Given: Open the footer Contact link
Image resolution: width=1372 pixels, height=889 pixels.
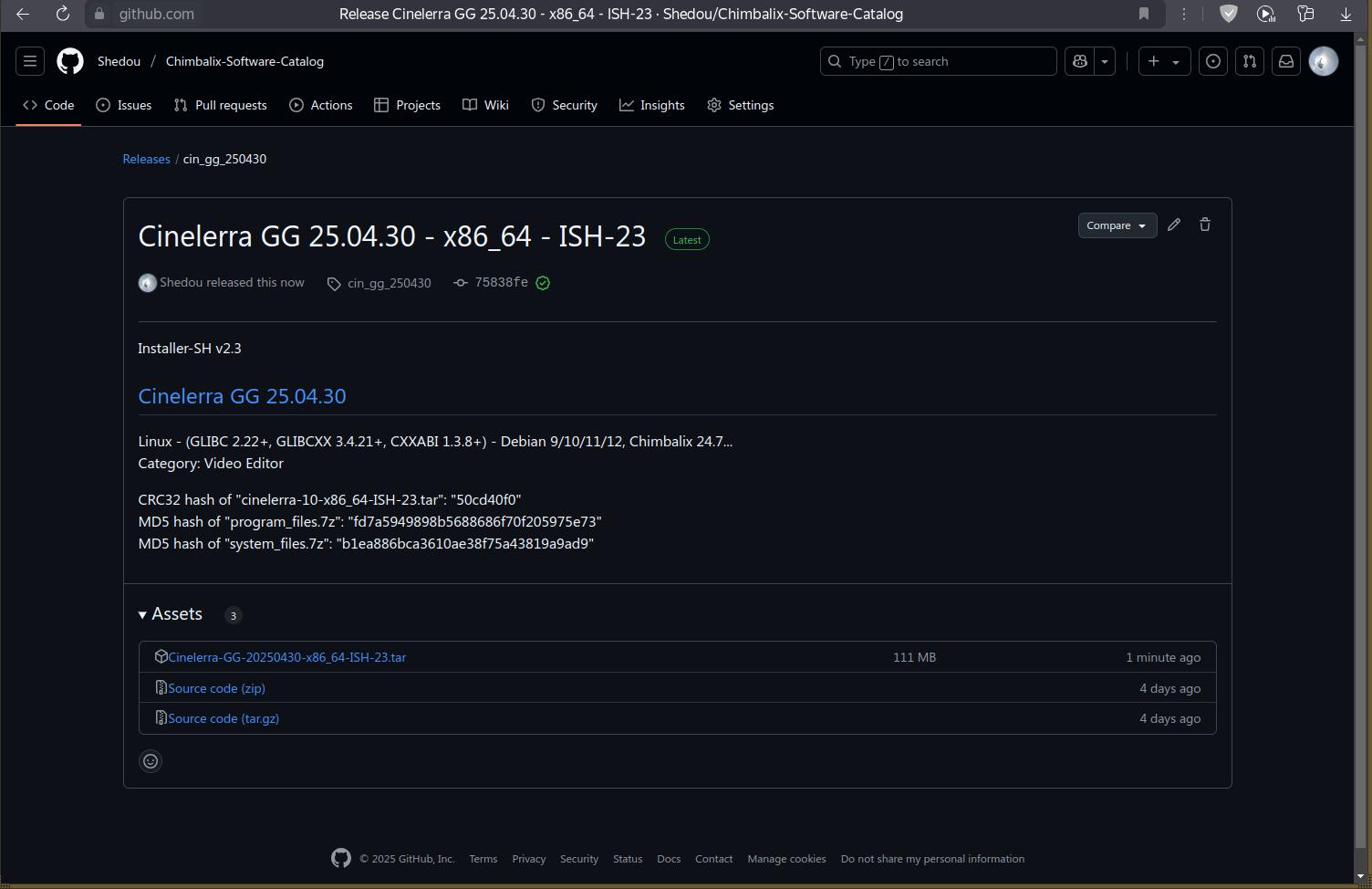Looking at the screenshot, I should [x=713, y=859].
